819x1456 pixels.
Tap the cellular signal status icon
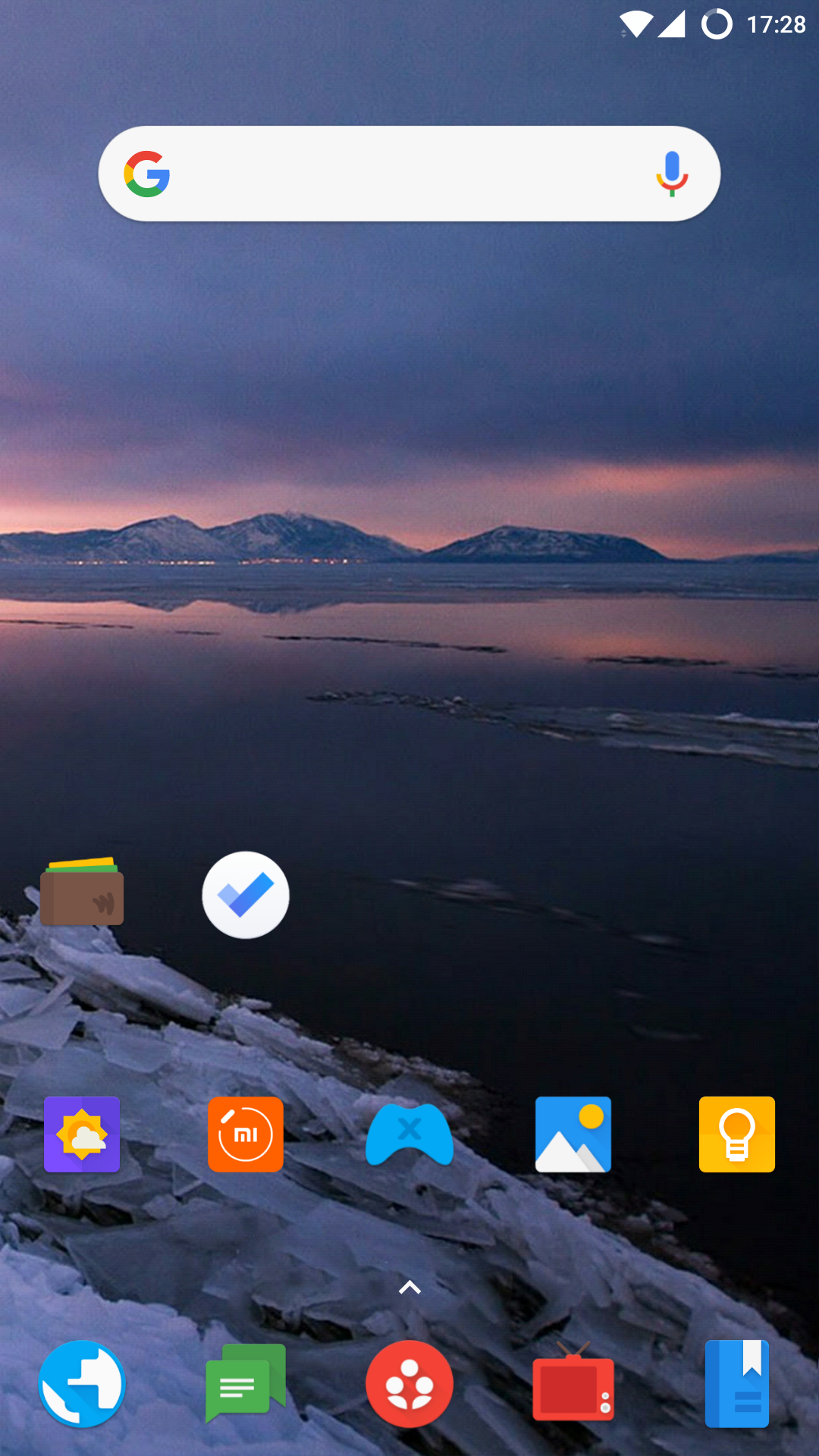671,24
